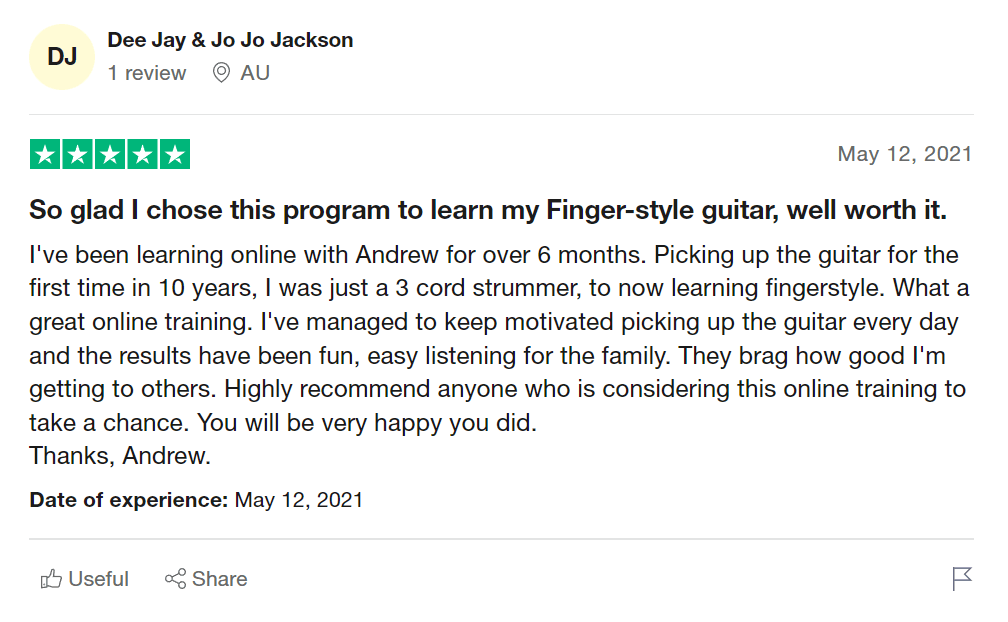Screen dimensions: 1008x622
Task: Click the fourth green rating star
Action: click(142, 155)
